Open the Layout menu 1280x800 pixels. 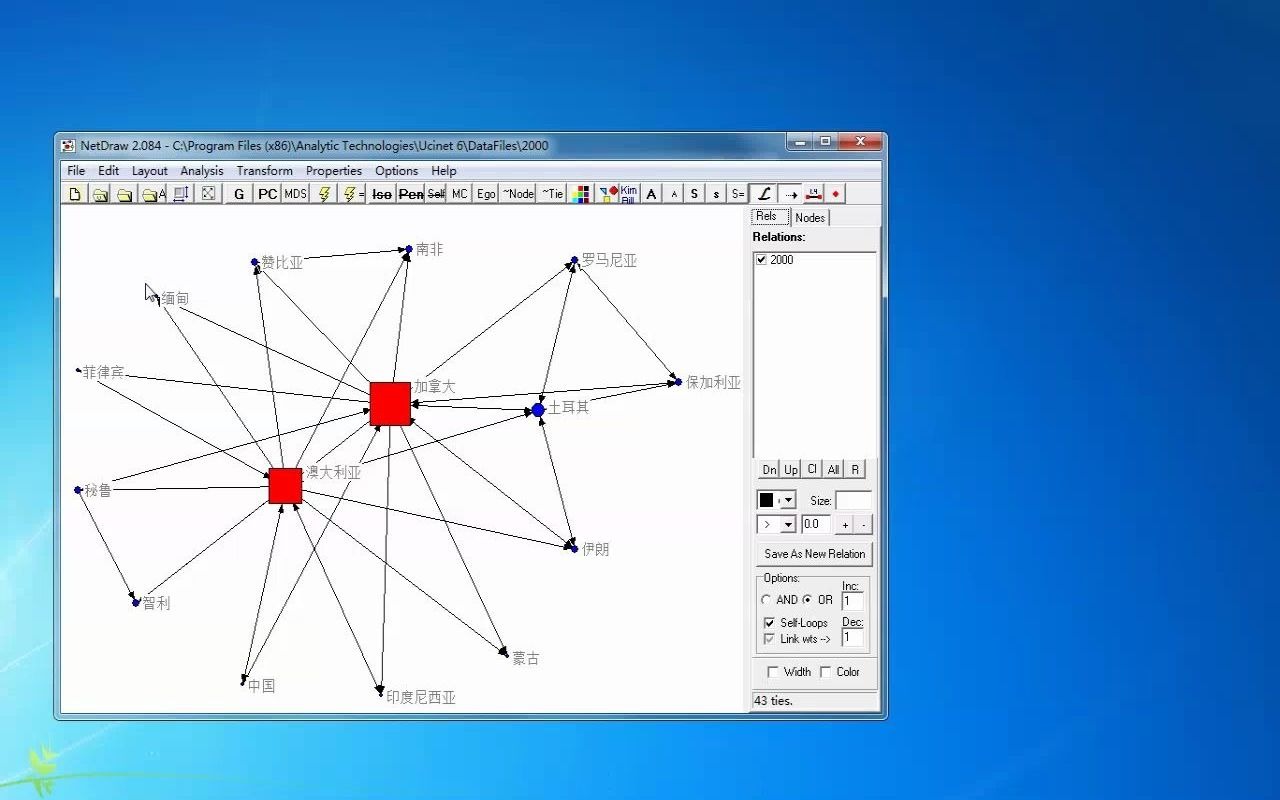[150, 171]
